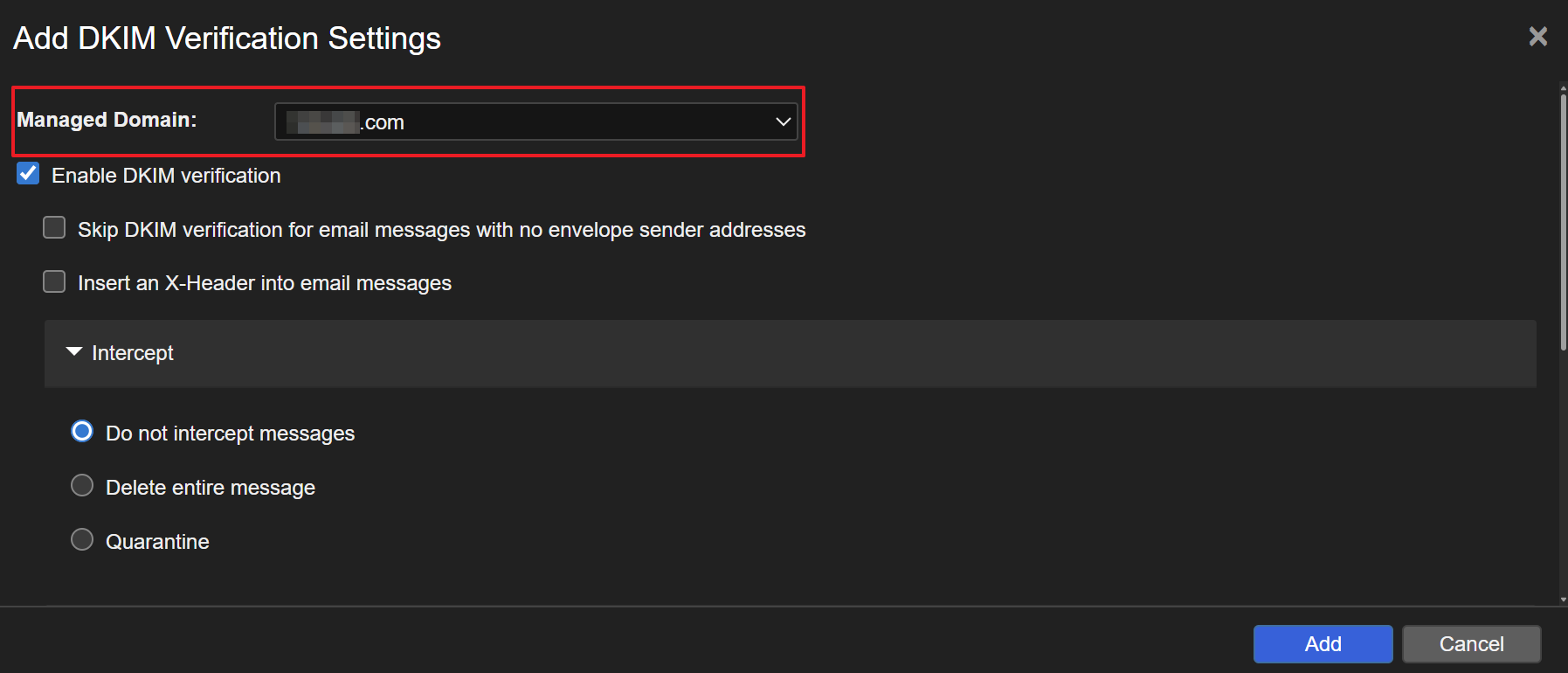Cancel the DKIM settings dialog
Viewport: 1568px width, 673px height.
coord(1471,644)
